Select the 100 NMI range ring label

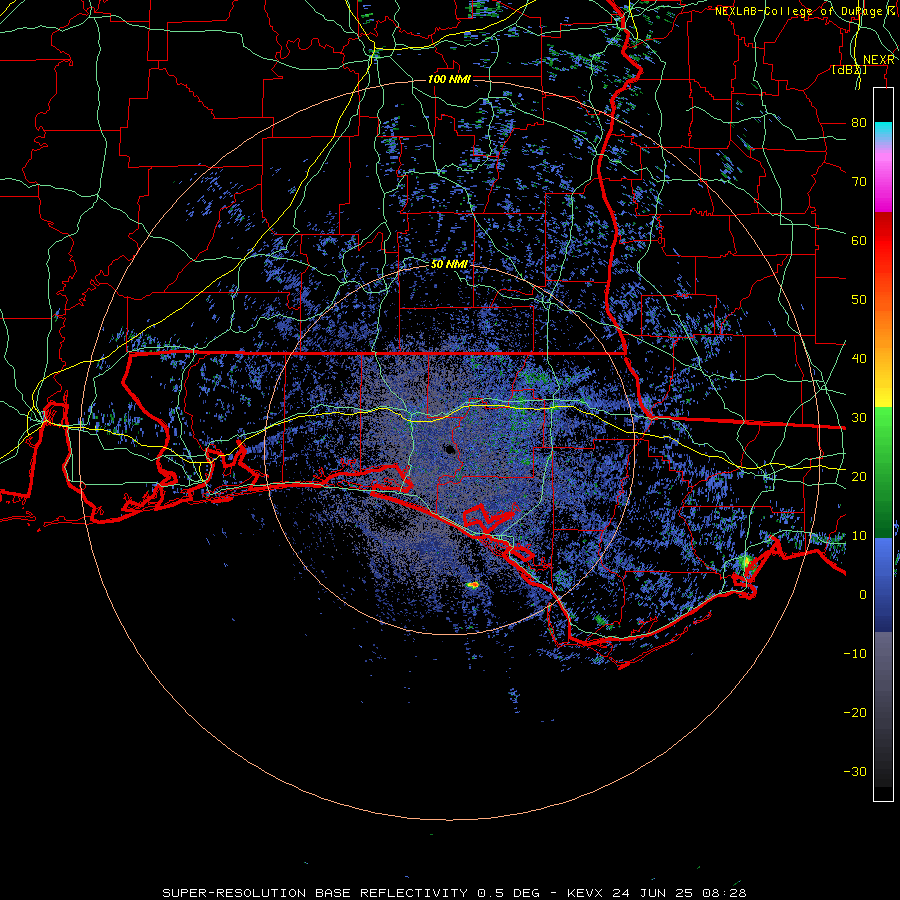[449, 79]
